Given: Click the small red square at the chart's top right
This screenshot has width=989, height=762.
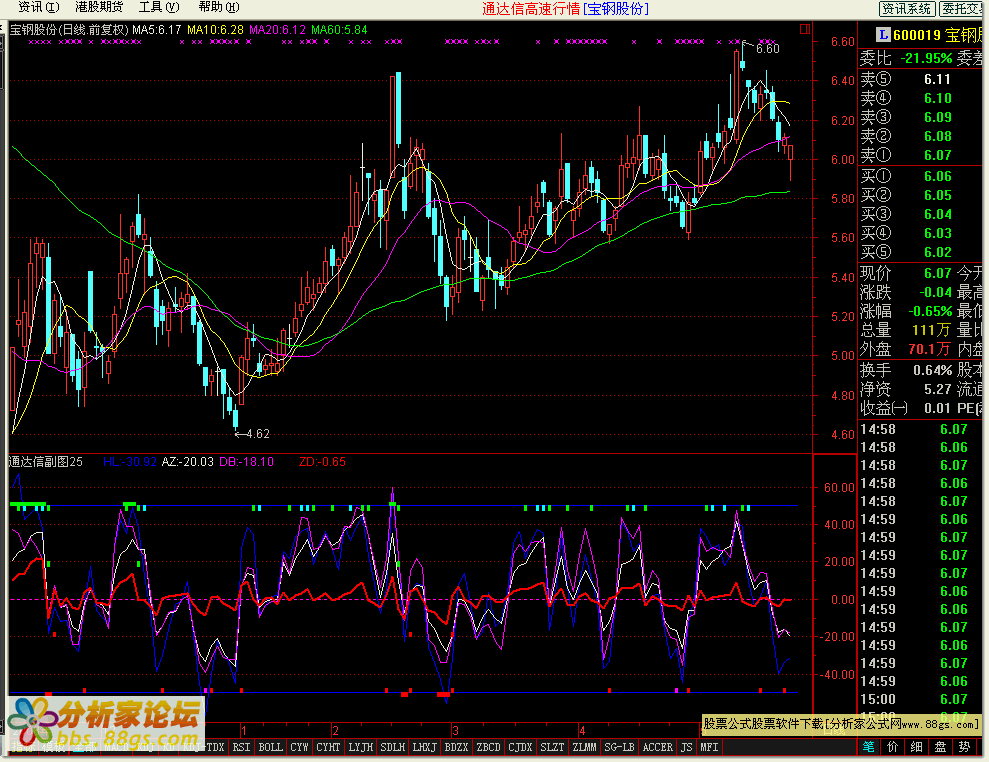Looking at the screenshot, I should pyautogui.click(x=804, y=29).
